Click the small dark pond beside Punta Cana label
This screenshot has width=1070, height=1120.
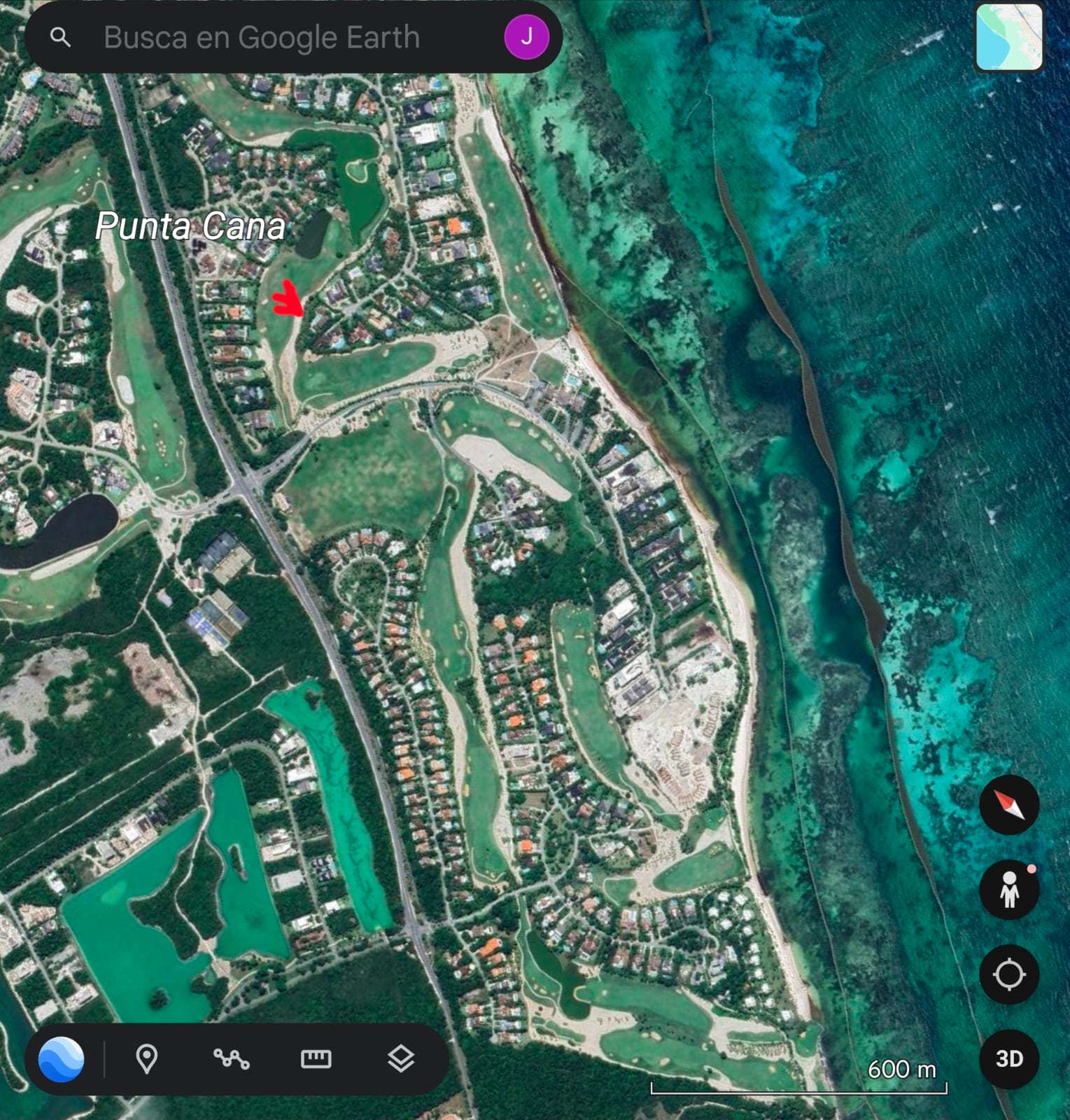click(x=314, y=233)
